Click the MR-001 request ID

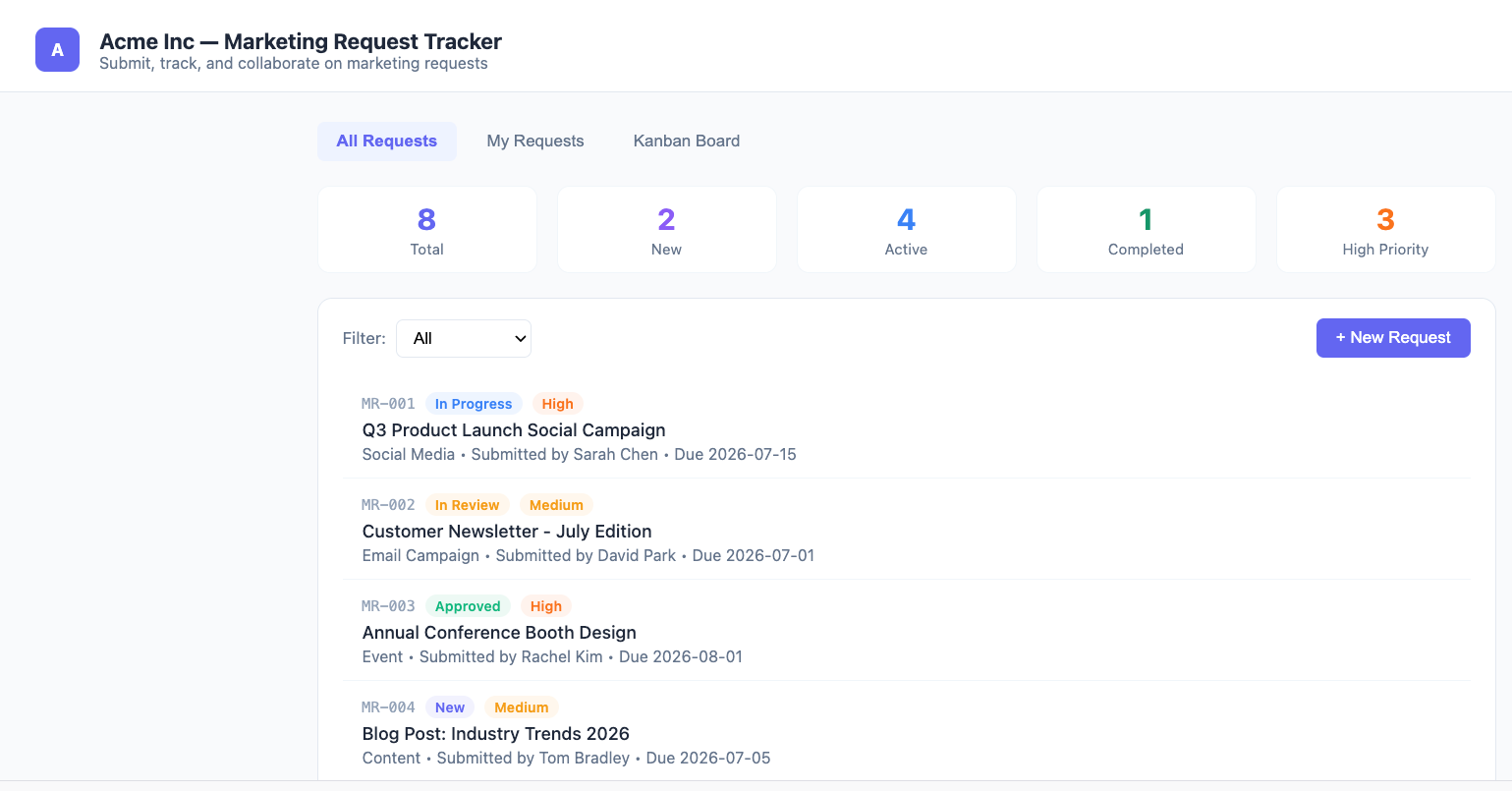[x=388, y=404]
